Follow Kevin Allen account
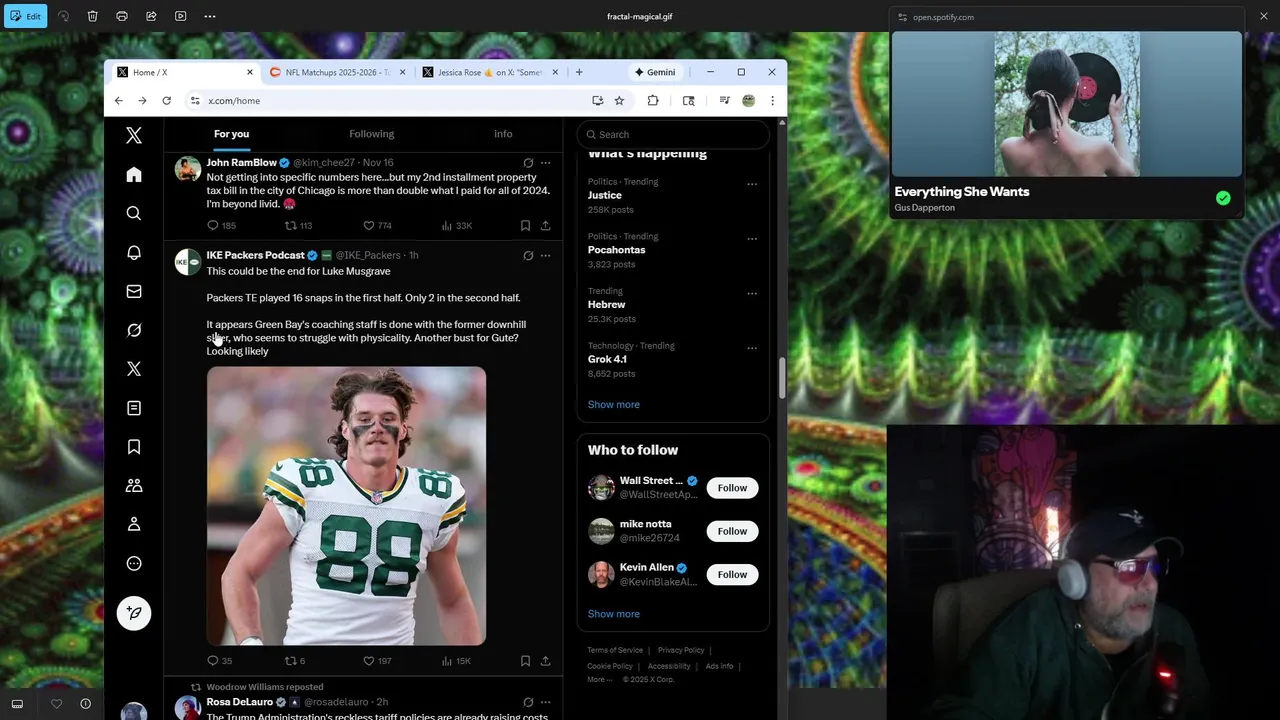Screen dimensions: 1280x720 [732, 574]
